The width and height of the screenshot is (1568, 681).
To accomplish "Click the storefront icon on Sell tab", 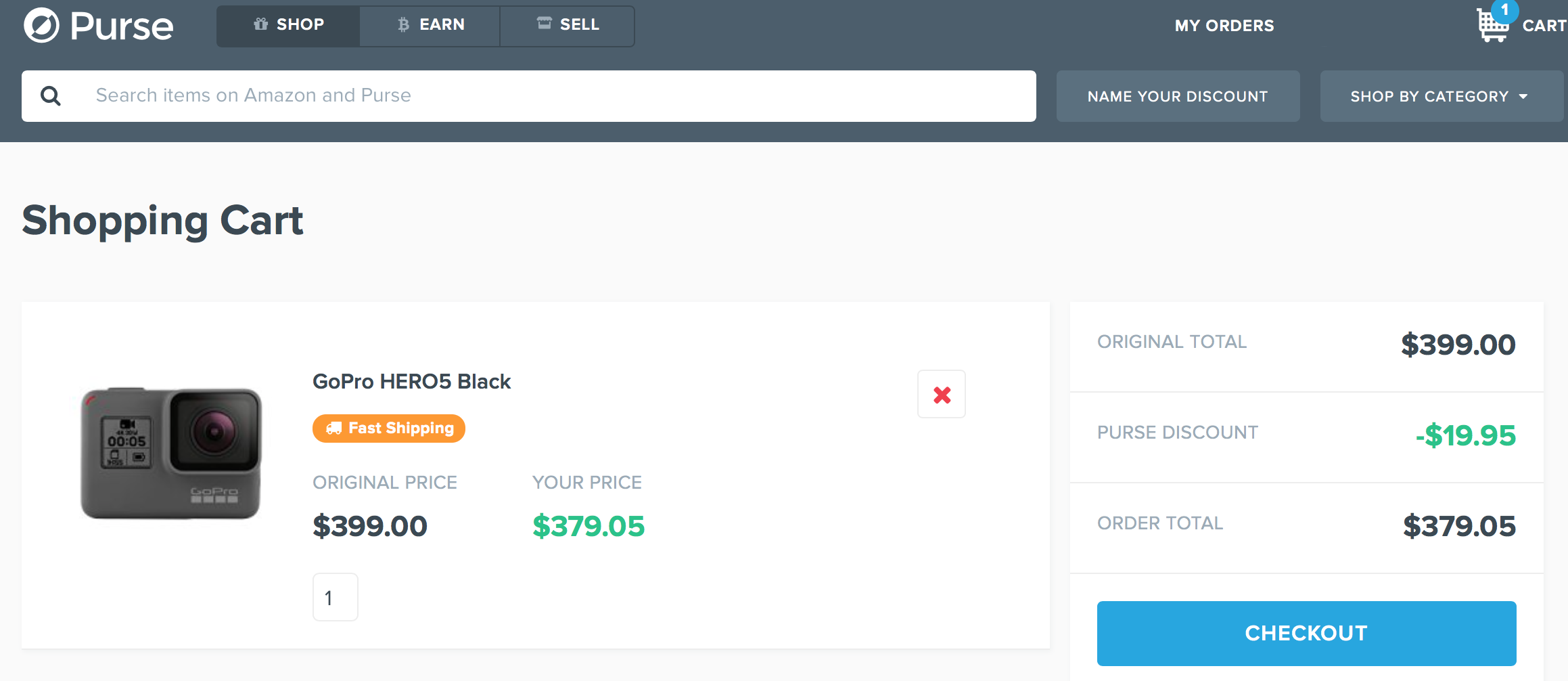I will (x=544, y=24).
